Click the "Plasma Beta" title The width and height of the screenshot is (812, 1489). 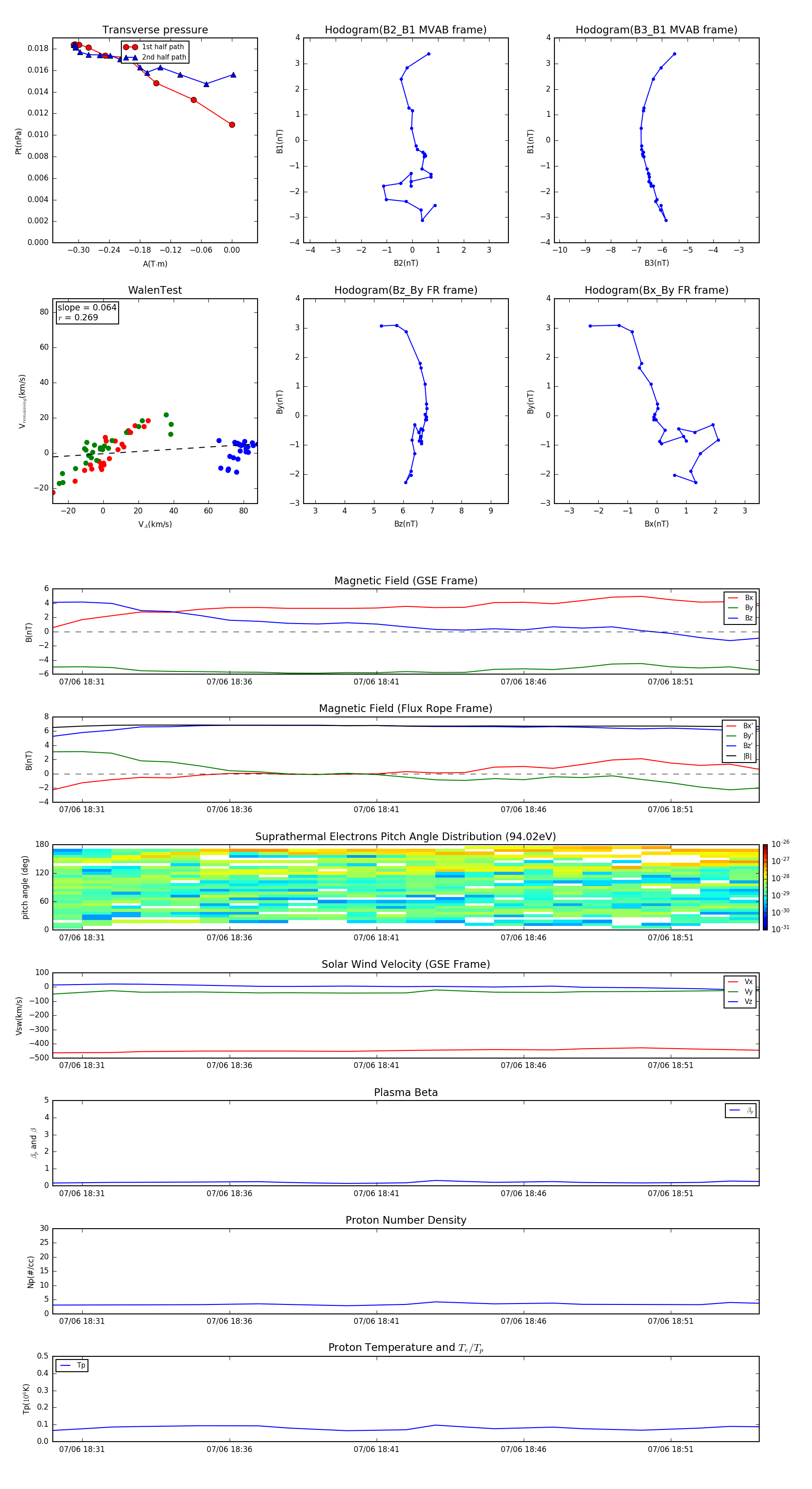(x=406, y=1092)
